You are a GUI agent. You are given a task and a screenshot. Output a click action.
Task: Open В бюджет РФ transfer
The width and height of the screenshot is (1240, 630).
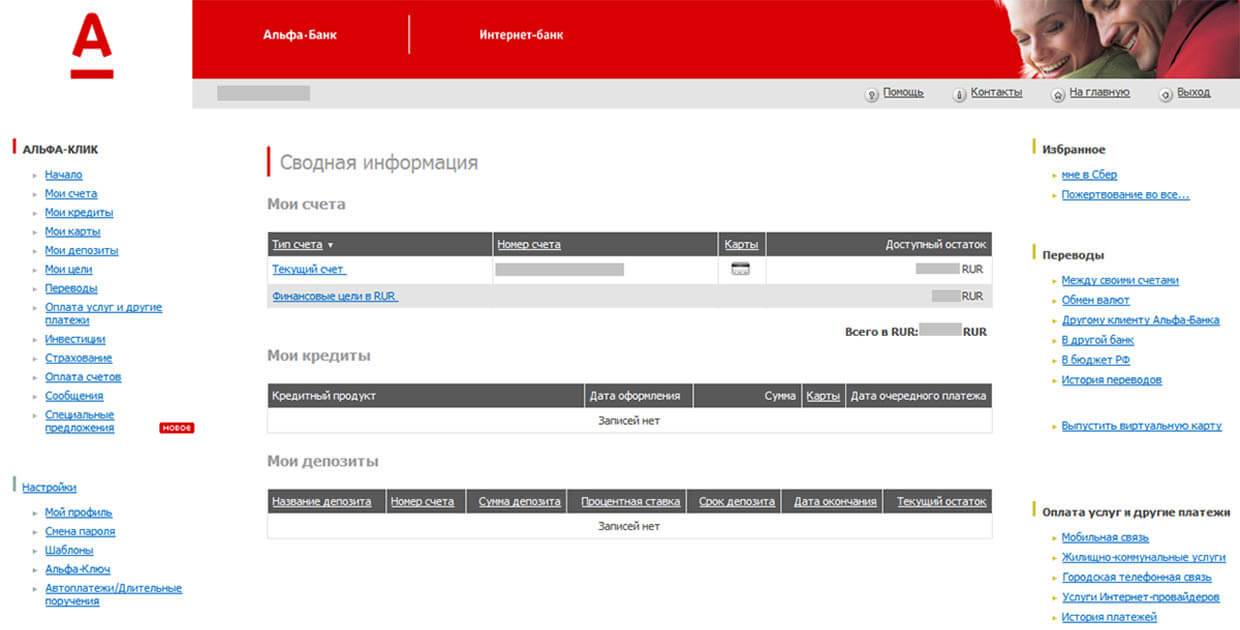[1096, 360]
